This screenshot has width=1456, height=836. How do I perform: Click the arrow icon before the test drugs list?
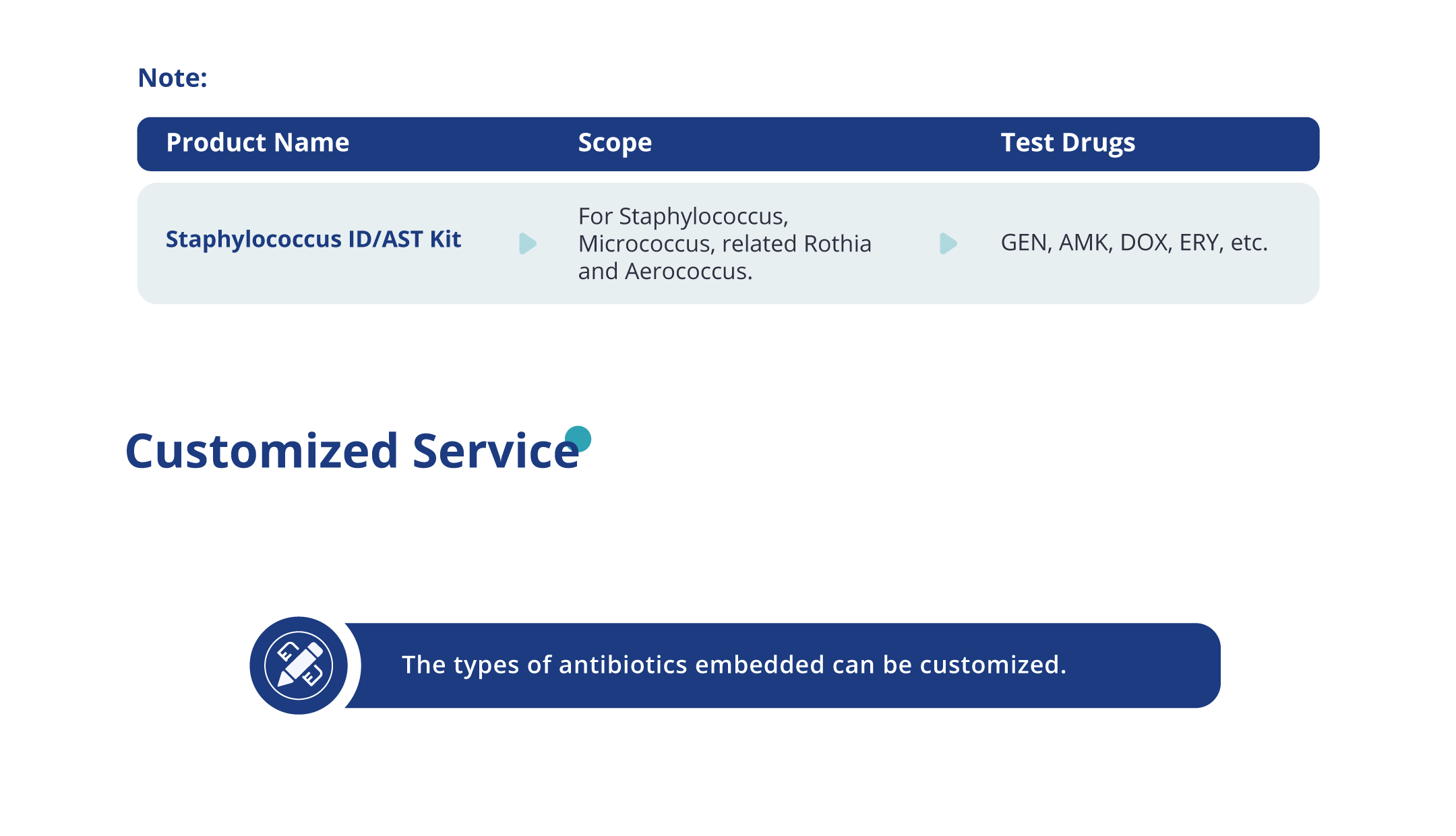point(948,243)
